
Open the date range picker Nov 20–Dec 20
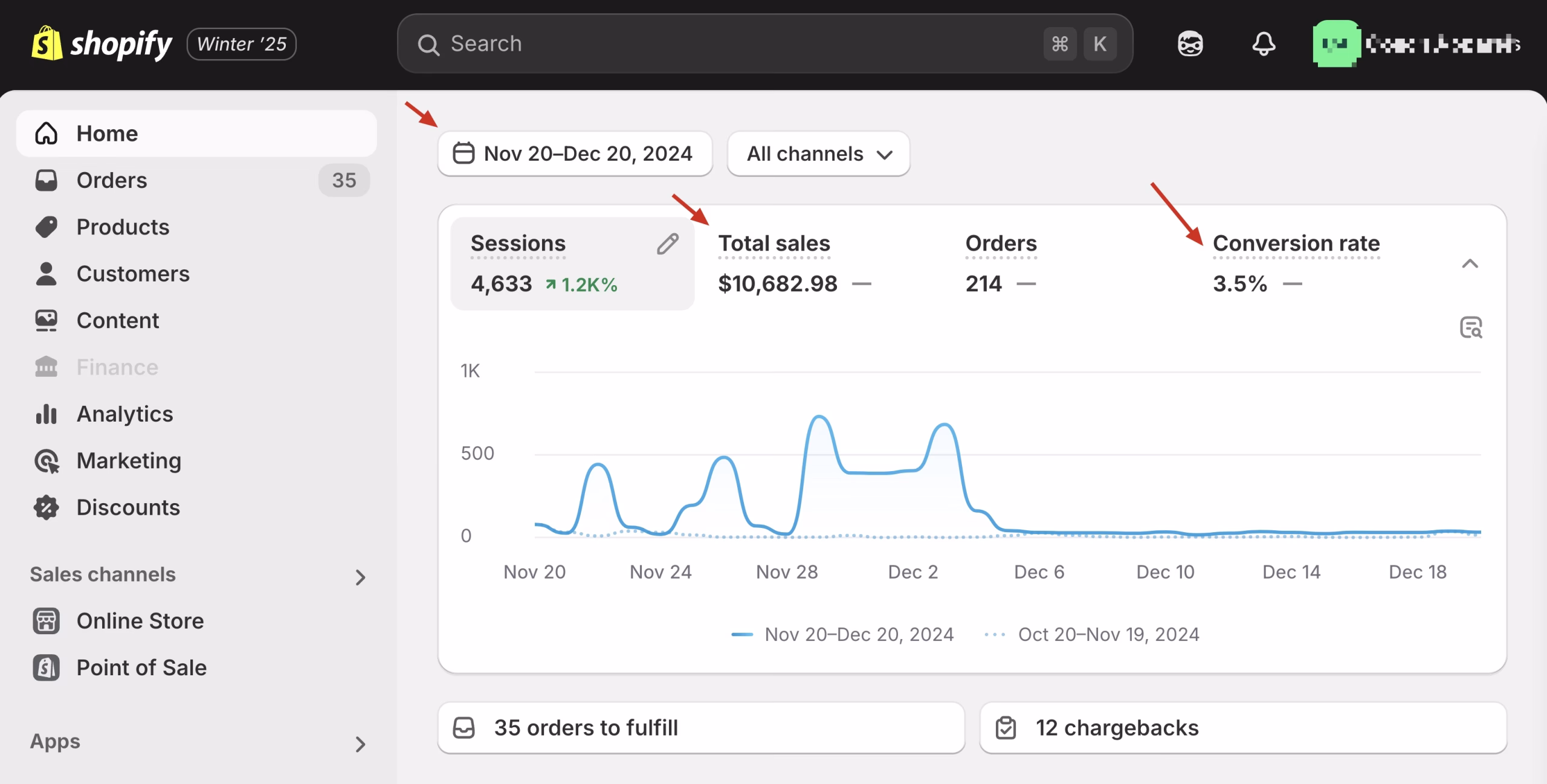point(575,153)
